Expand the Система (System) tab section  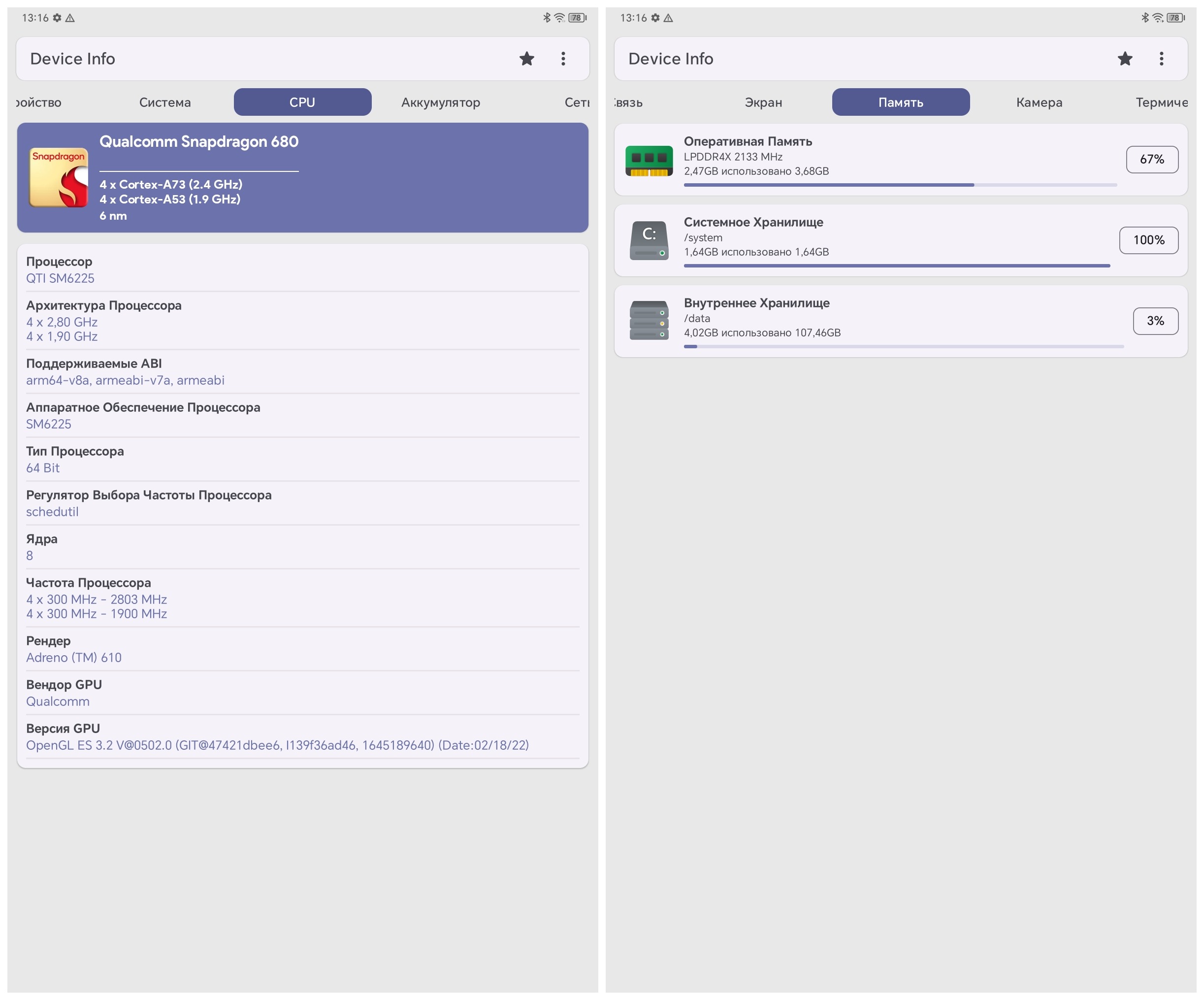click(x=164, y=102)
